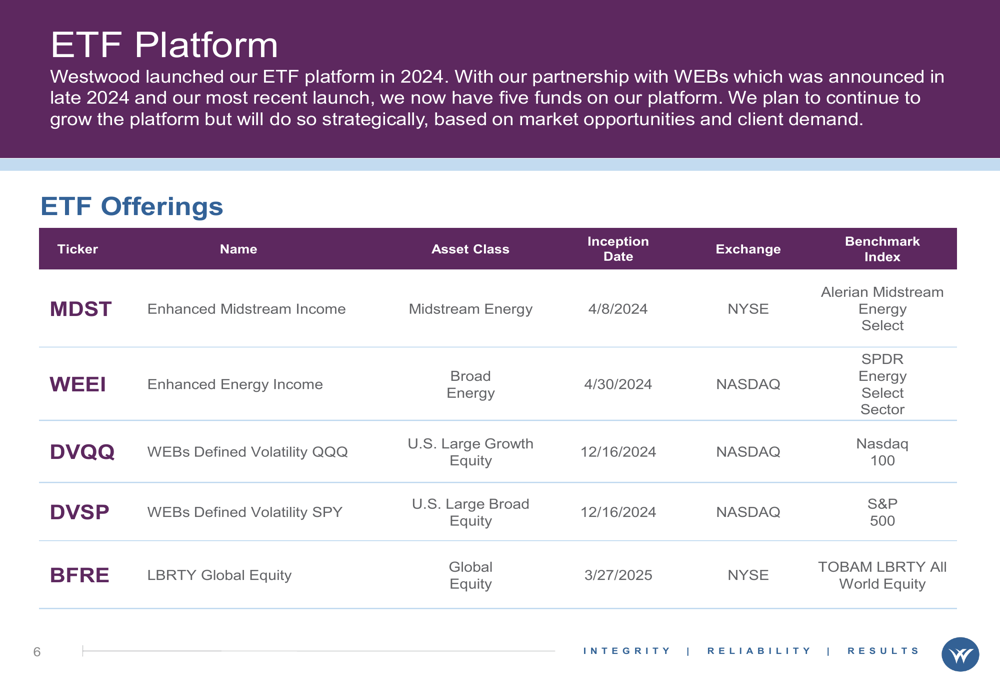Click Enhanced Energy Income fund name
Image resolution: width=1000 pixels, height=685 pixels.
click(x=235, y=385)
